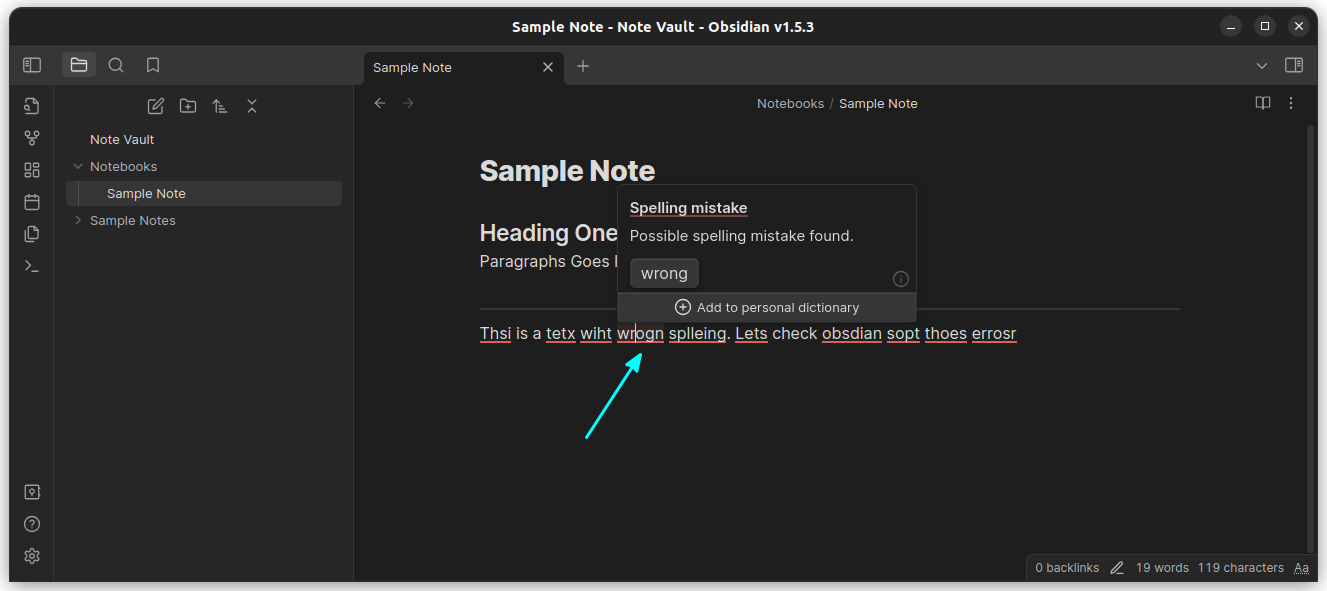Open the command palette card icon
The width and height of the screenshot is (1327, 591).
(31, 169)
